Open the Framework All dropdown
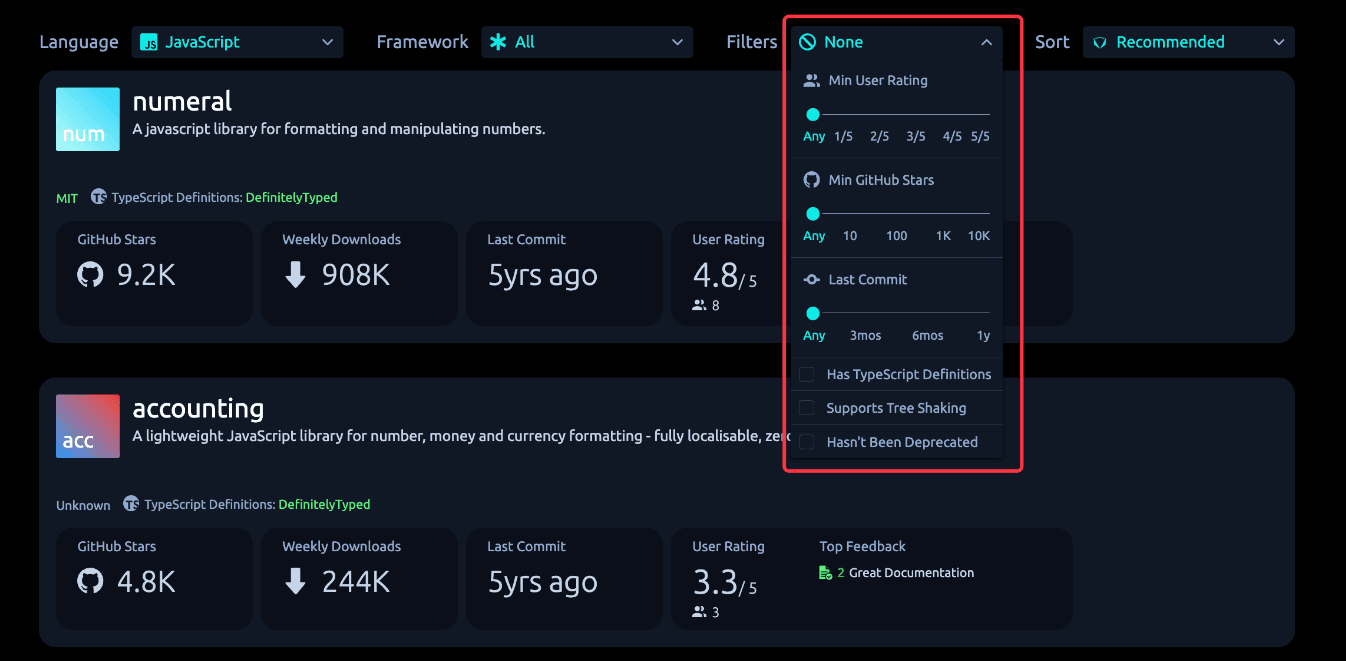 [587, 42]
